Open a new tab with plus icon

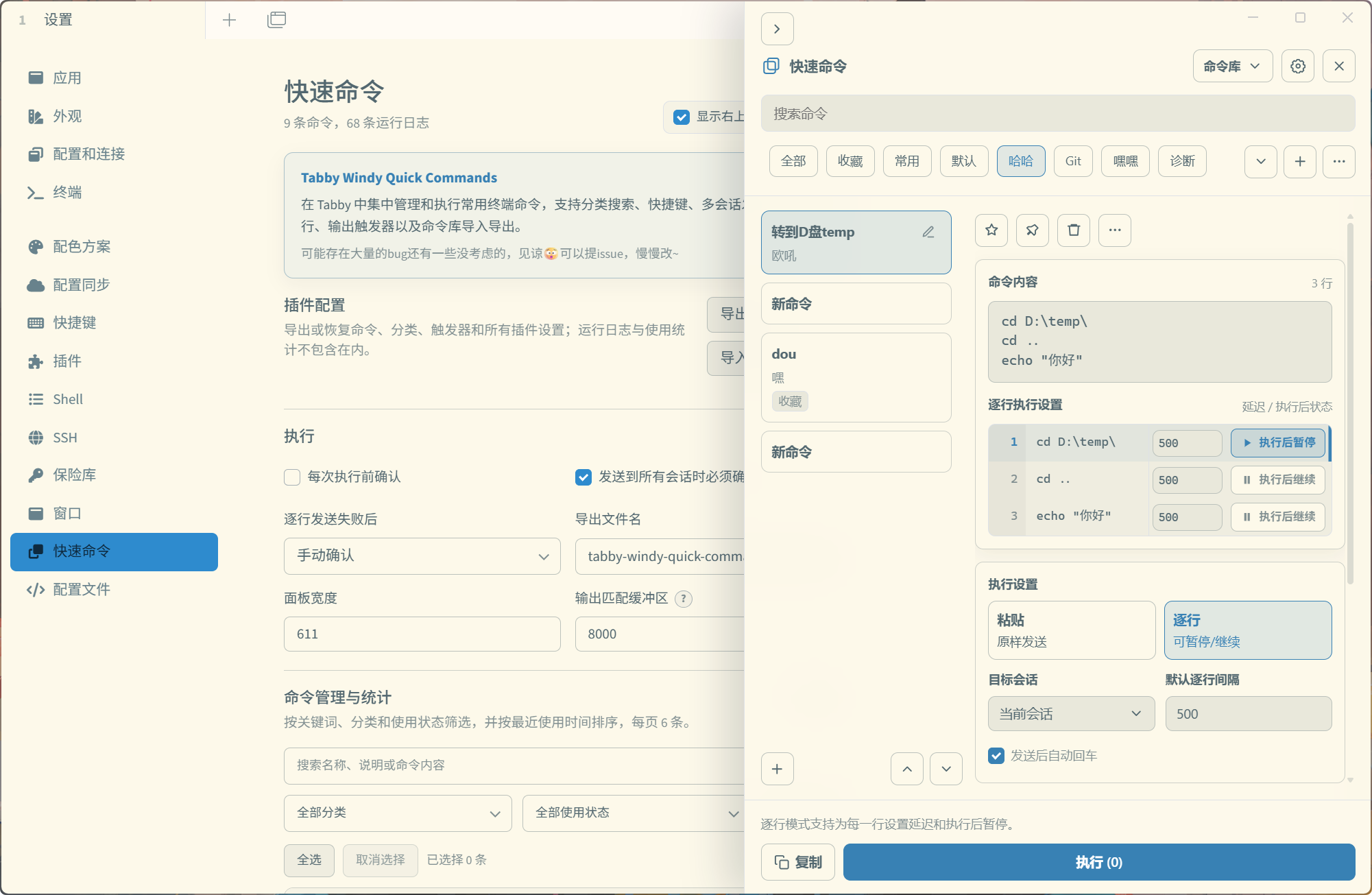click(229, 20)
